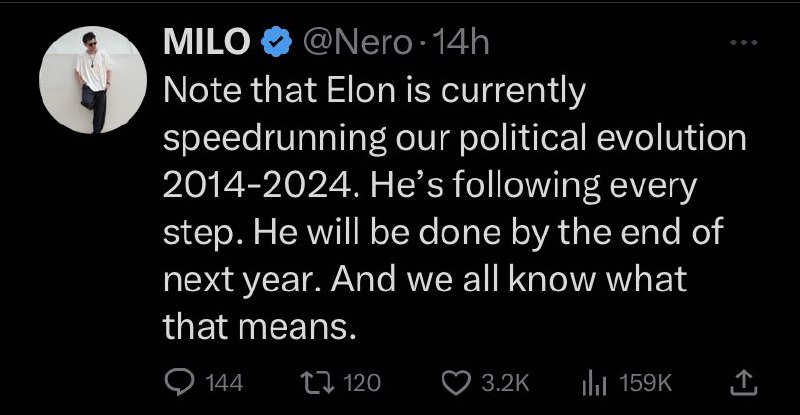Open the @Nero handle link
Screen dimensions: 800x415
(357, 43)
